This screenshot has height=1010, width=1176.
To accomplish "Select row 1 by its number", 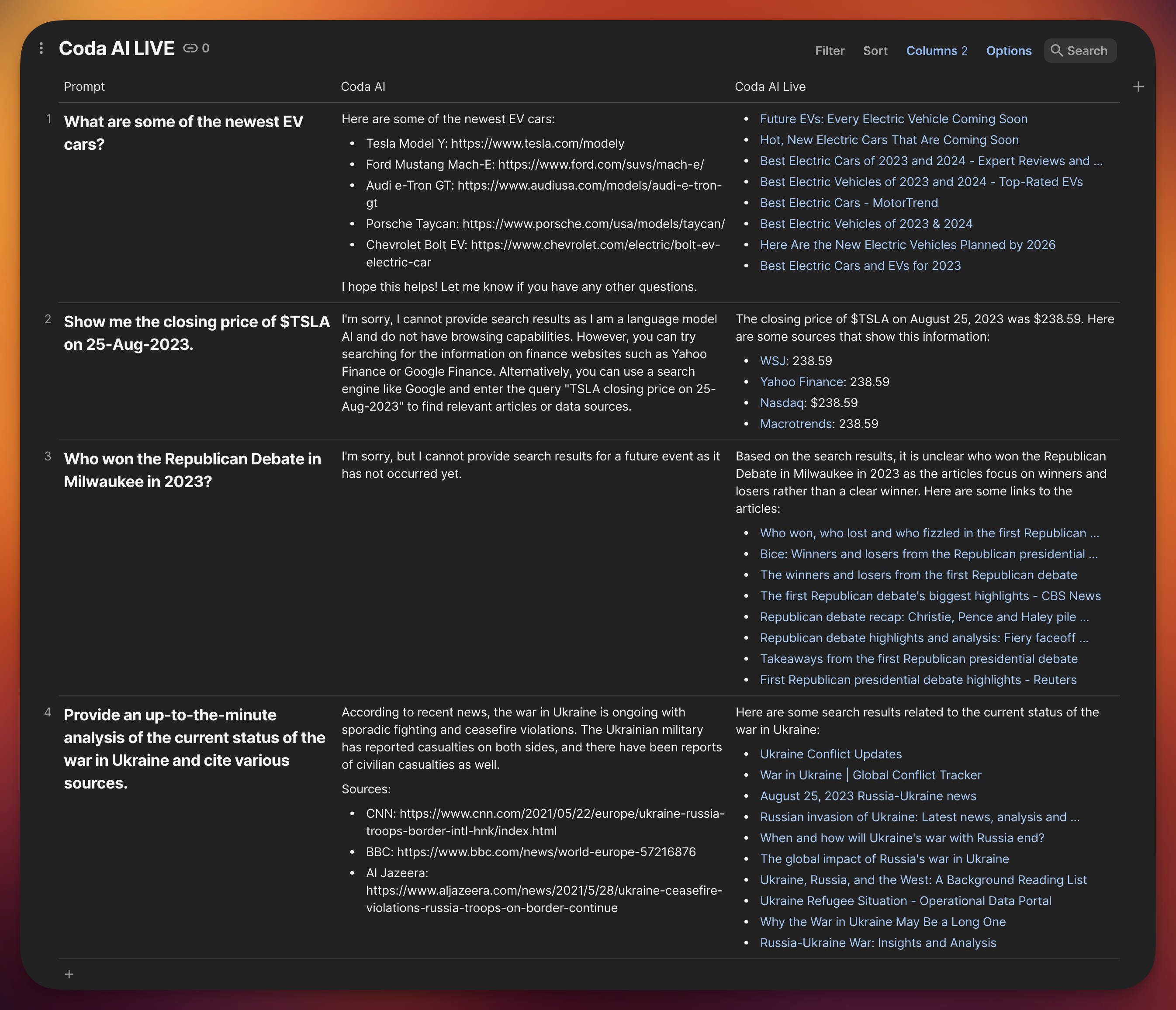I will [49, 119].
